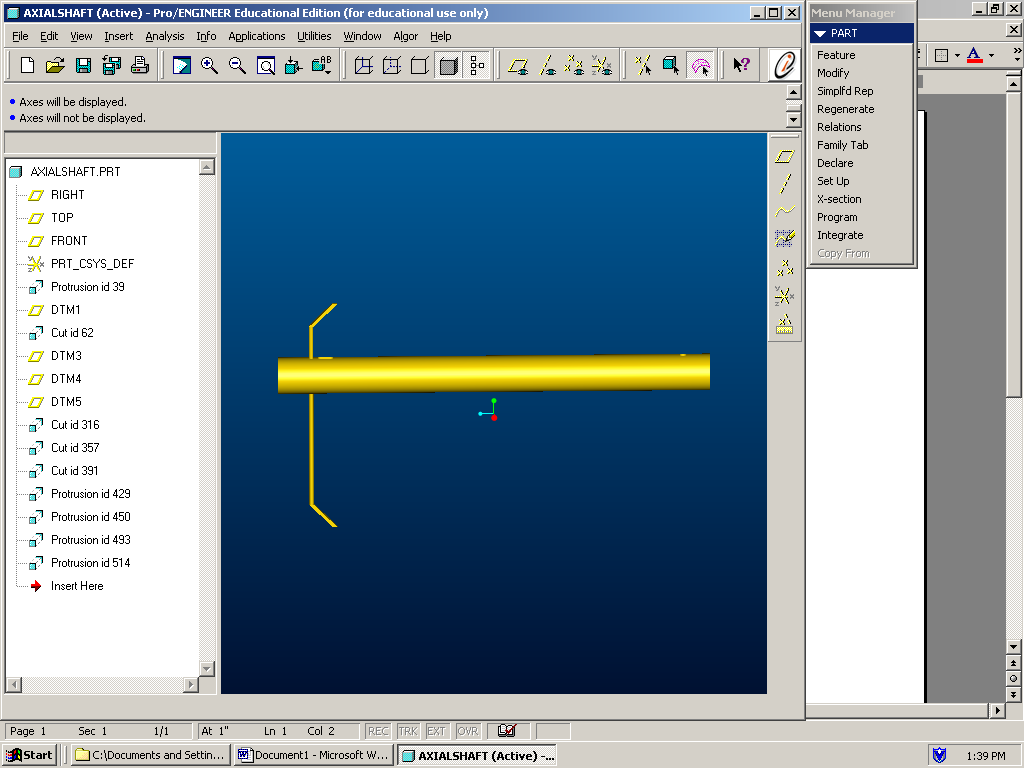Open the Algor menu

pyautogui.click(x=406, y=36)
